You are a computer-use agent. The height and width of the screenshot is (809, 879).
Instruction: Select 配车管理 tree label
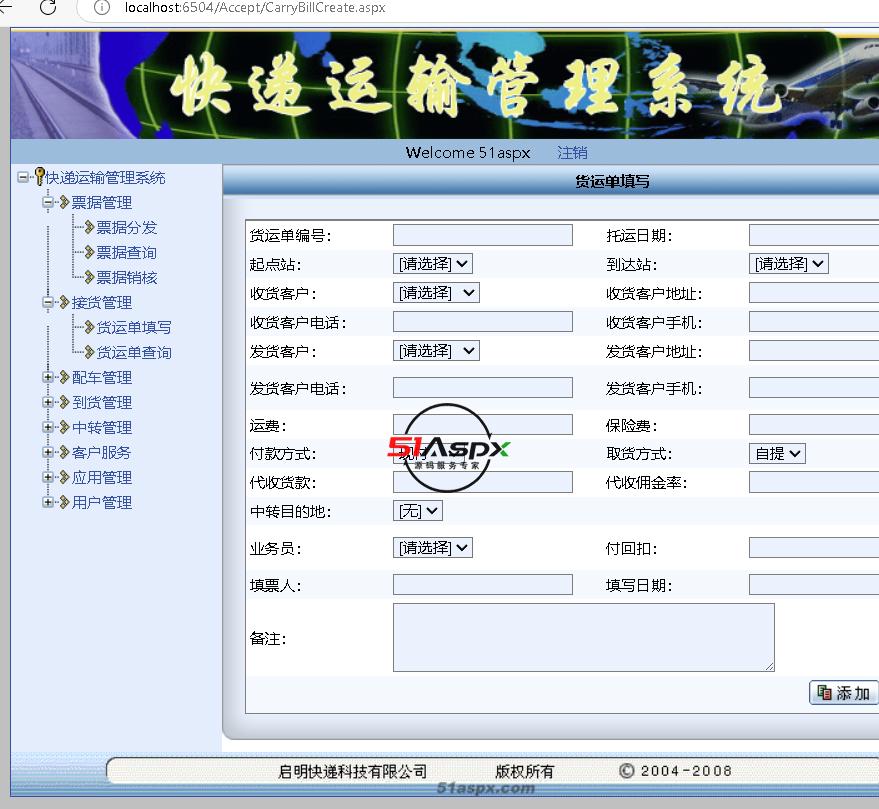pyautogui.click(x=102, y=378)
